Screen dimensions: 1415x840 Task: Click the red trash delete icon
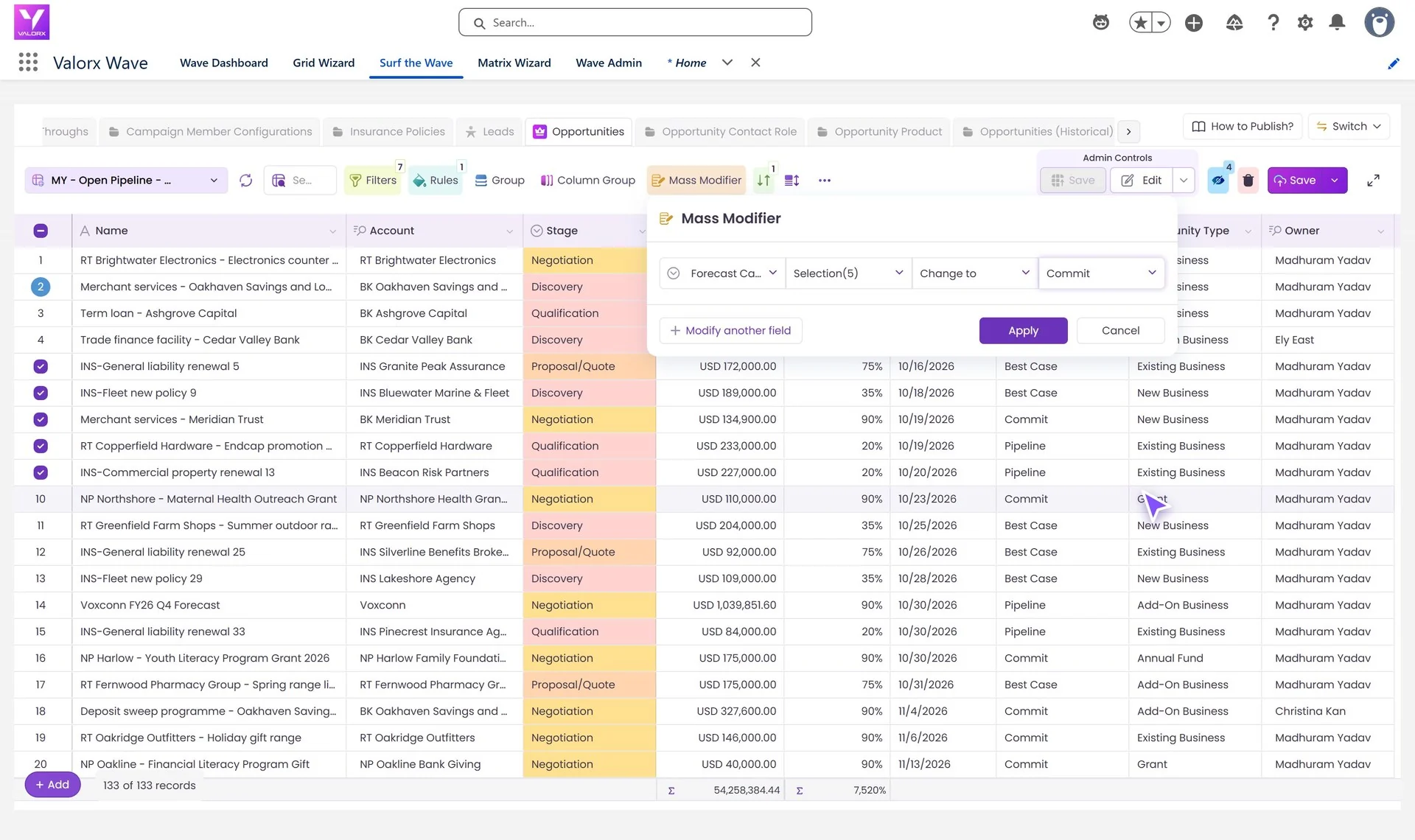tap(1248, 181)
